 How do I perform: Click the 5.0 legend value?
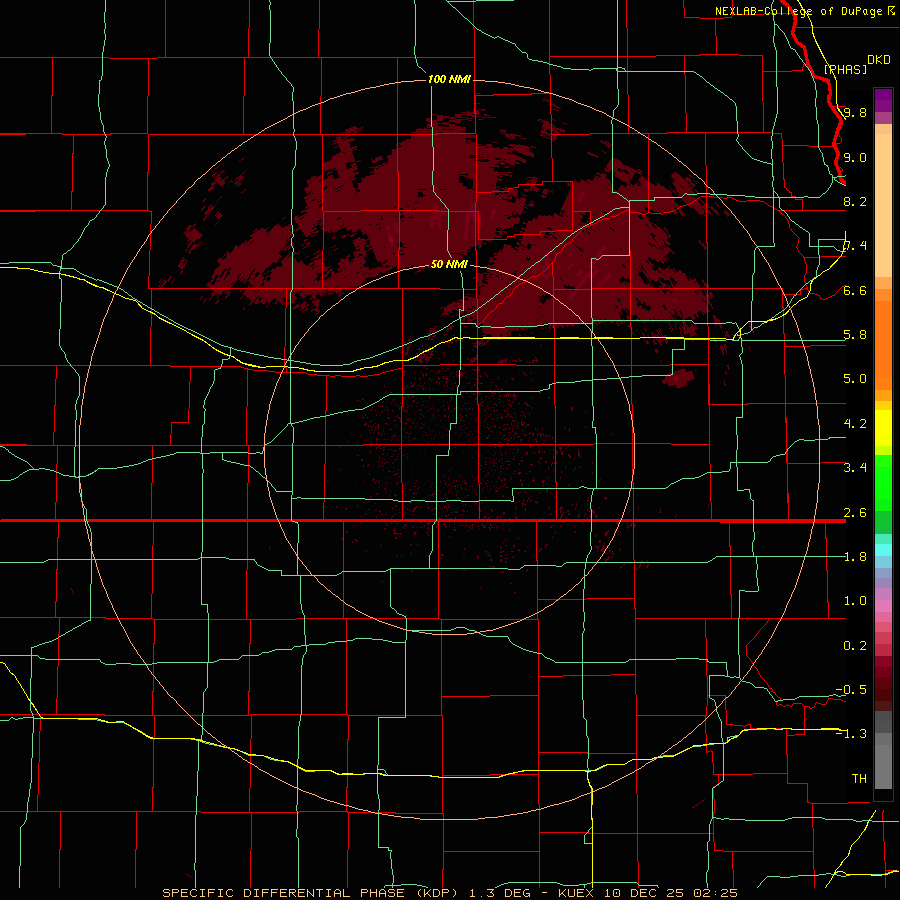[x=855, y=379]
